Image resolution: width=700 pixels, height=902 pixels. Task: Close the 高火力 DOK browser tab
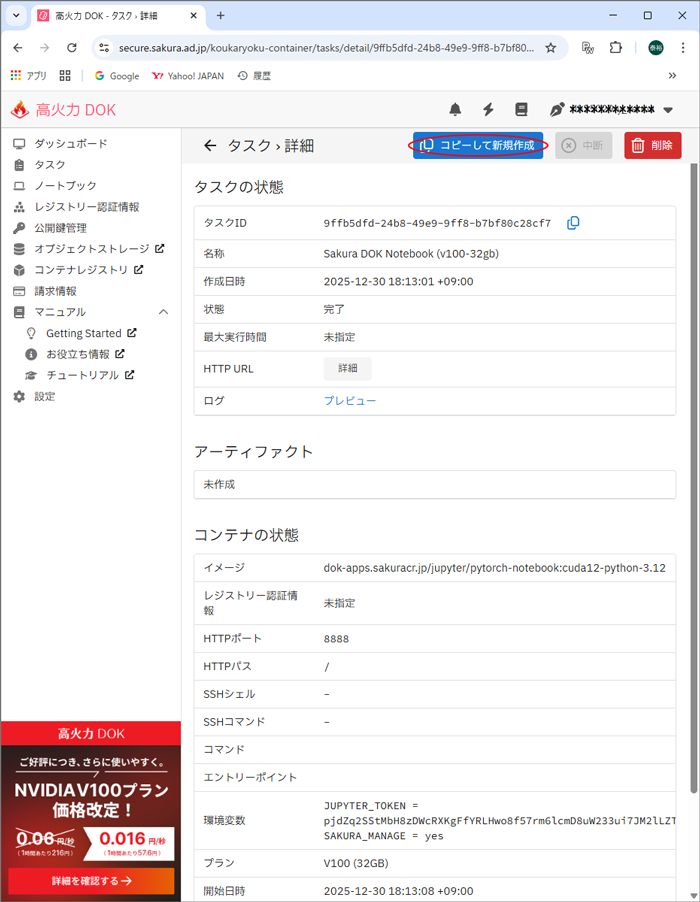point(194,16)
